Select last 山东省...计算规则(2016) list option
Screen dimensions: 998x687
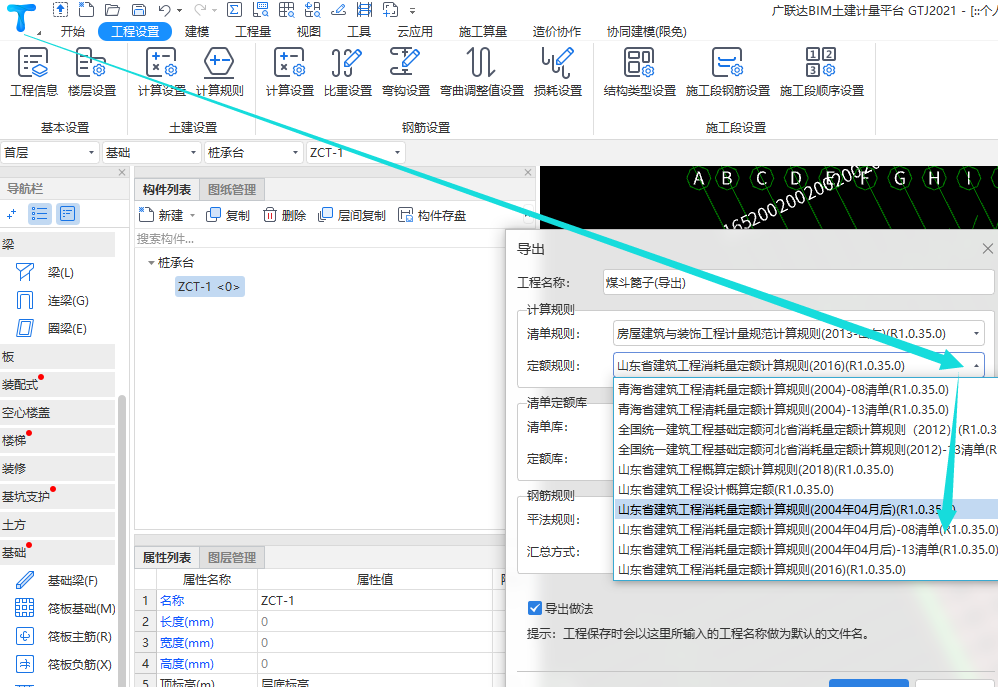coord(806,569)
